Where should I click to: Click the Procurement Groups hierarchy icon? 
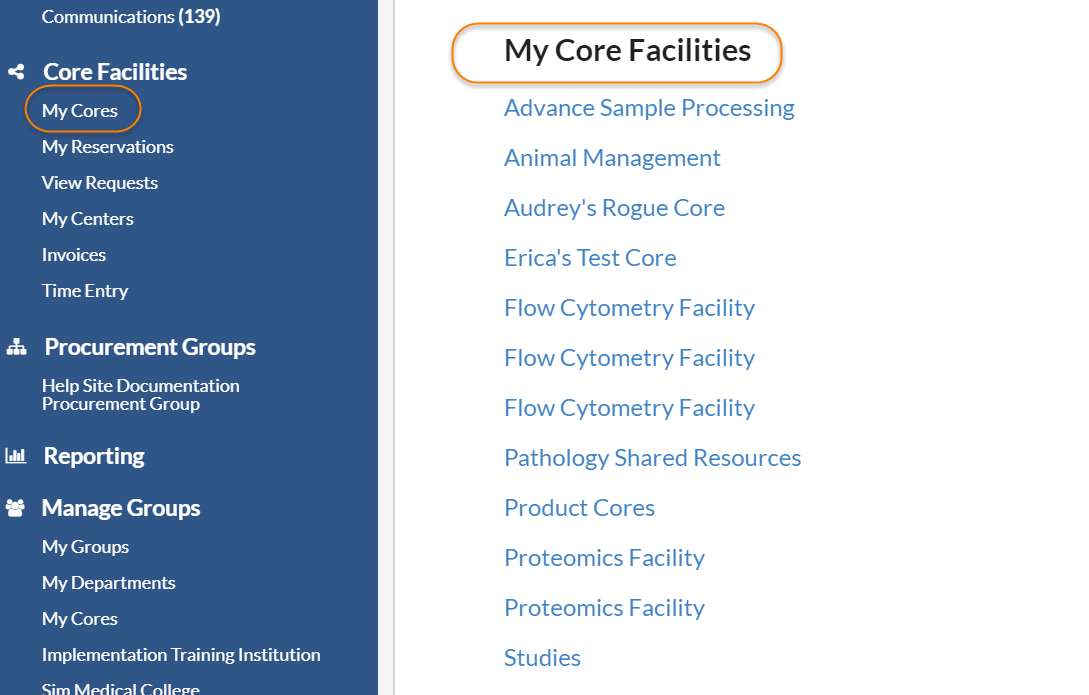click(x=15, y=347)
